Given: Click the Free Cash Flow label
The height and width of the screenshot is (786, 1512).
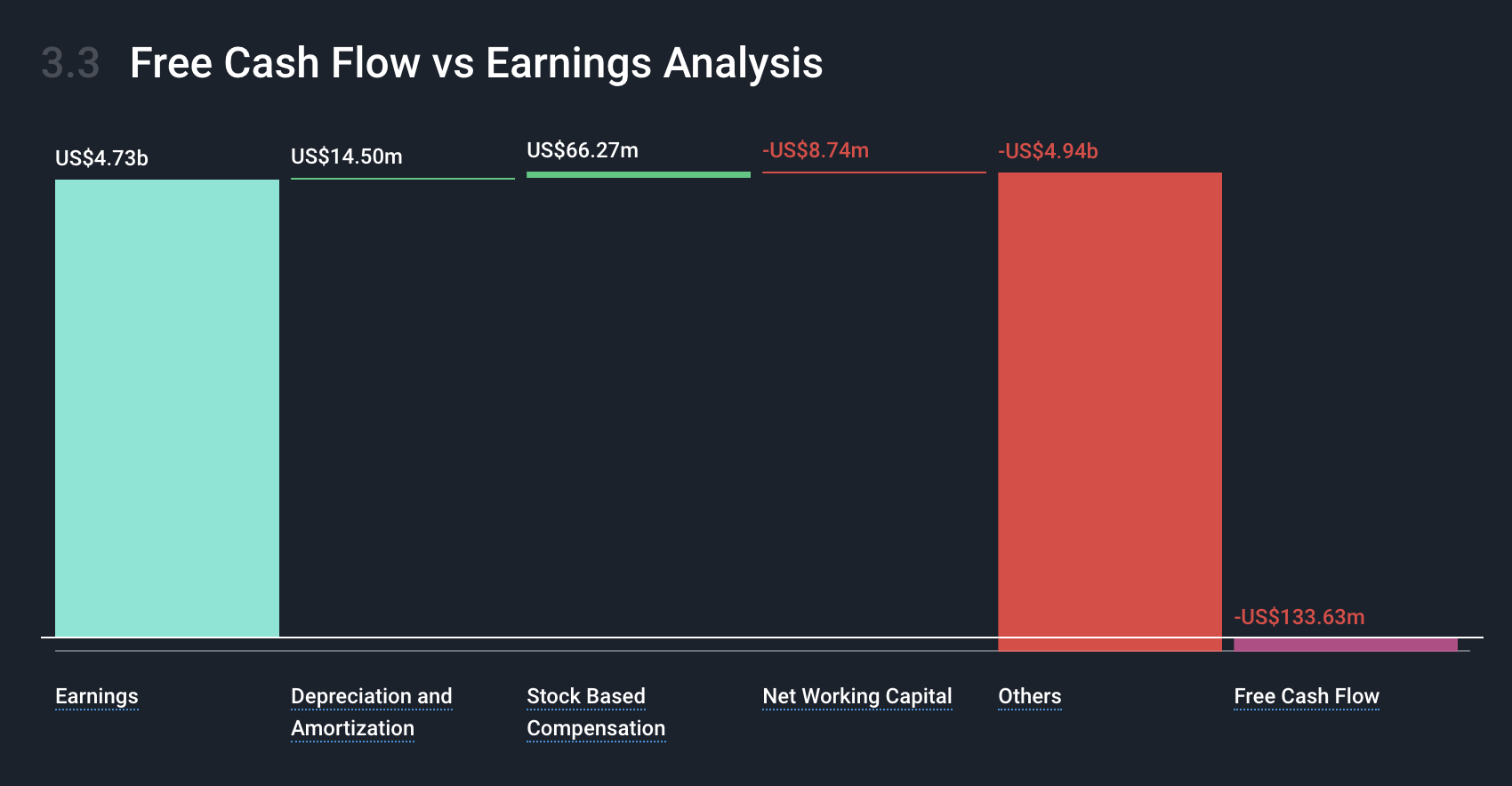Looking at the screenshot, I should click(x=1307, y=696).
